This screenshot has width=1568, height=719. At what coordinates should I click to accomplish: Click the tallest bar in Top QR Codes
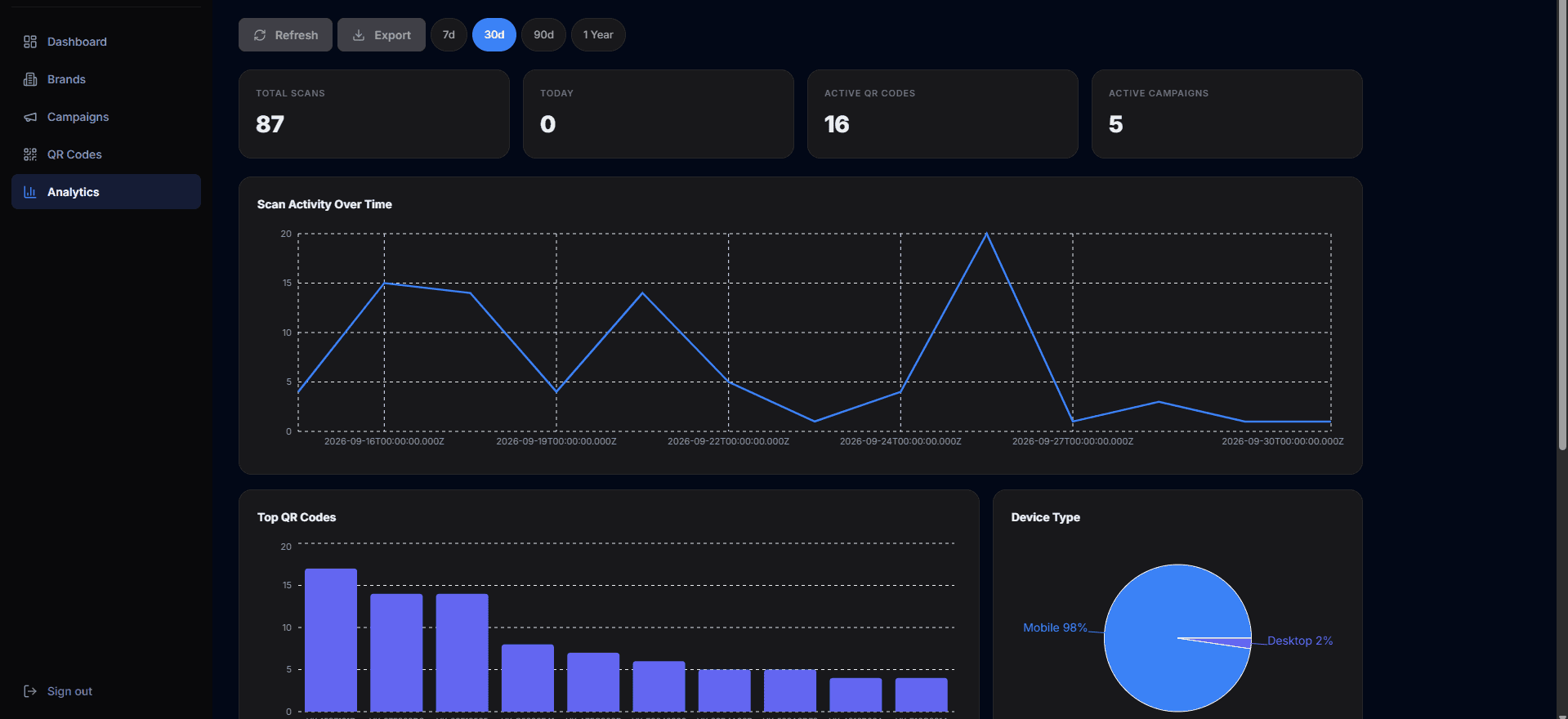[x=331, y=640]
